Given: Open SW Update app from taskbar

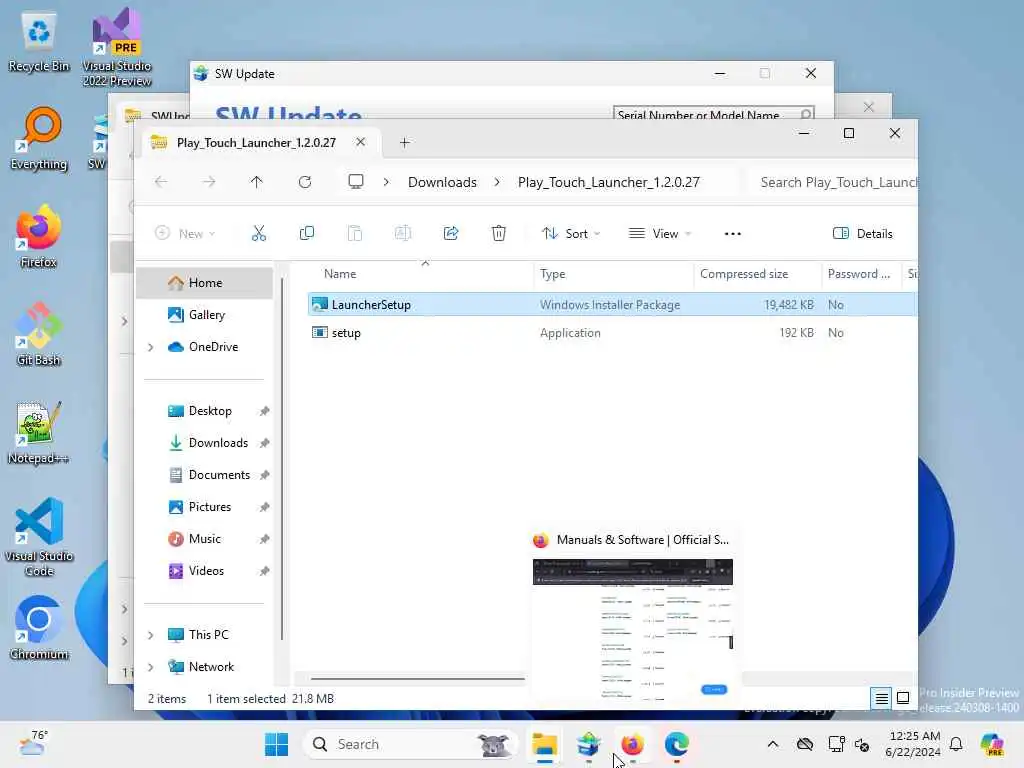Looking at the screenshot, I should (x=588, y=744).
